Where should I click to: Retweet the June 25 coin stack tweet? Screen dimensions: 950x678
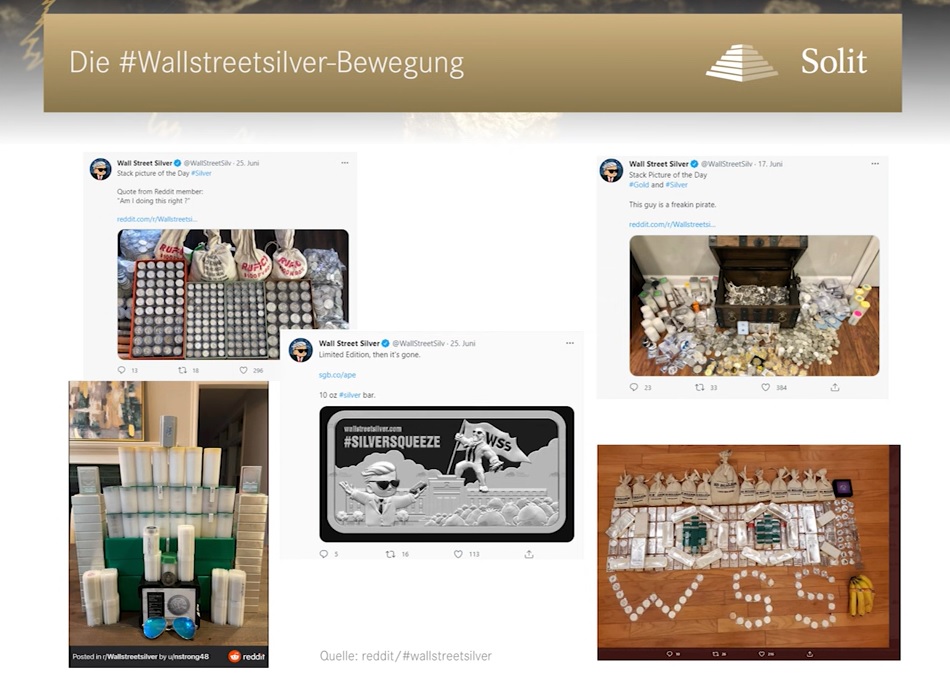point(182,370)
